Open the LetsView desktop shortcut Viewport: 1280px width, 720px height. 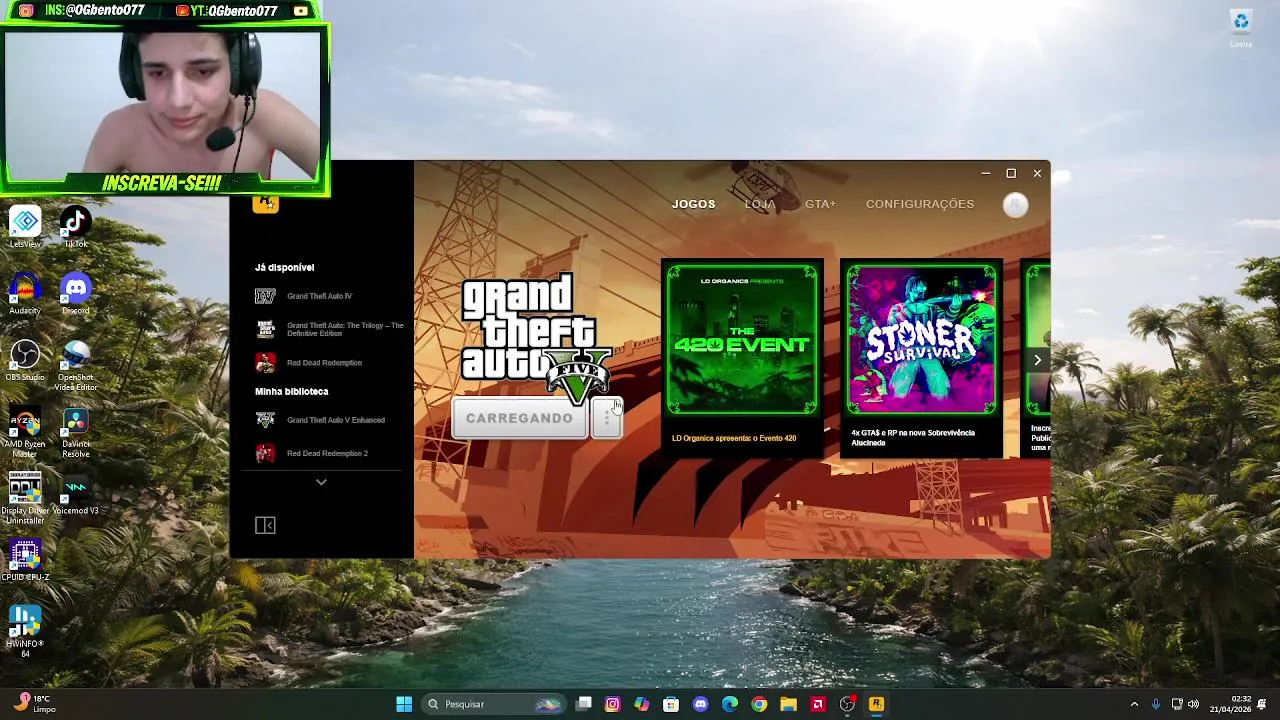(x=25, y=228)
